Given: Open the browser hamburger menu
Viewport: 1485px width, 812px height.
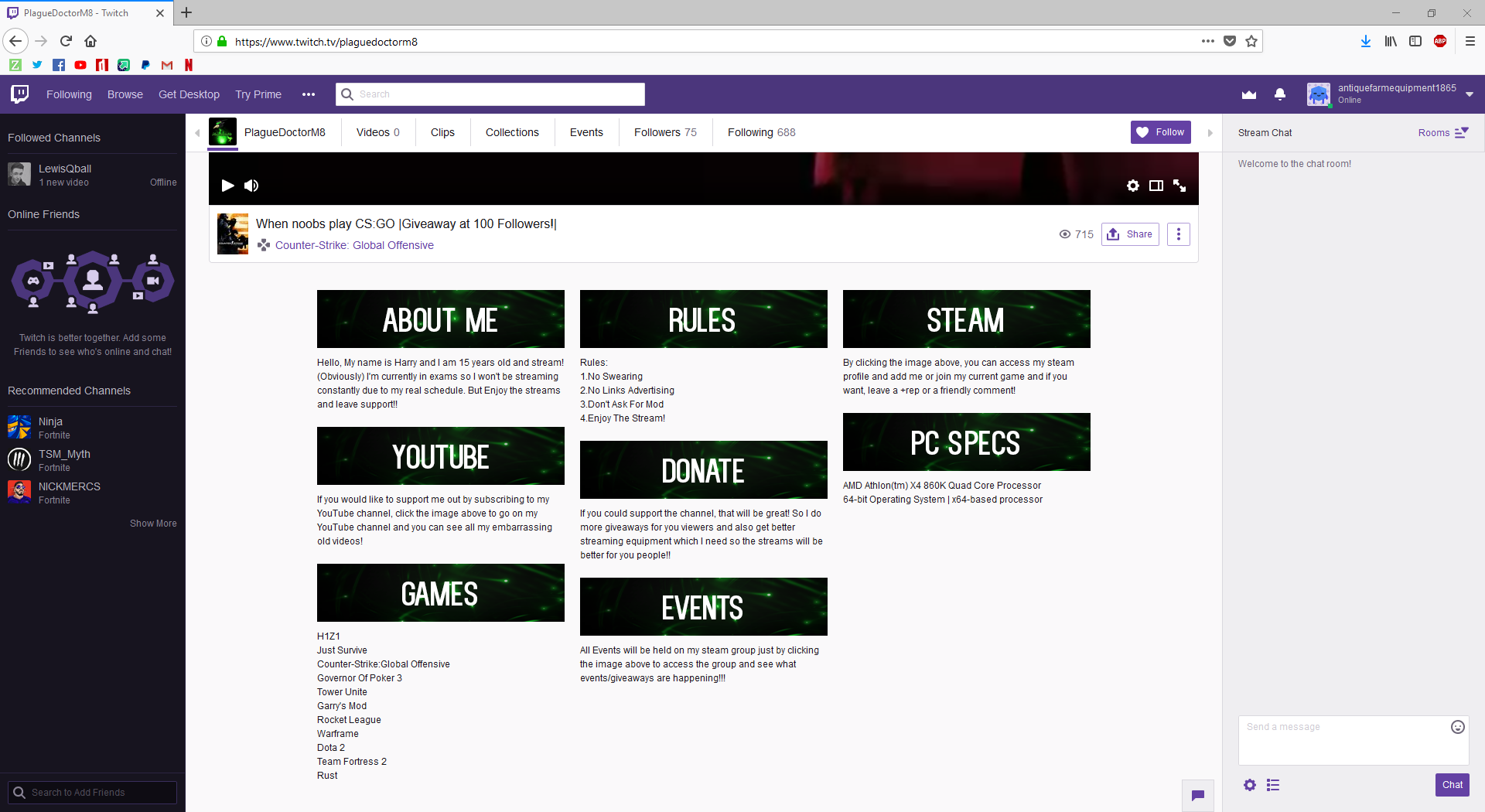Looking at the screenshot, I should click(1470, 41).
